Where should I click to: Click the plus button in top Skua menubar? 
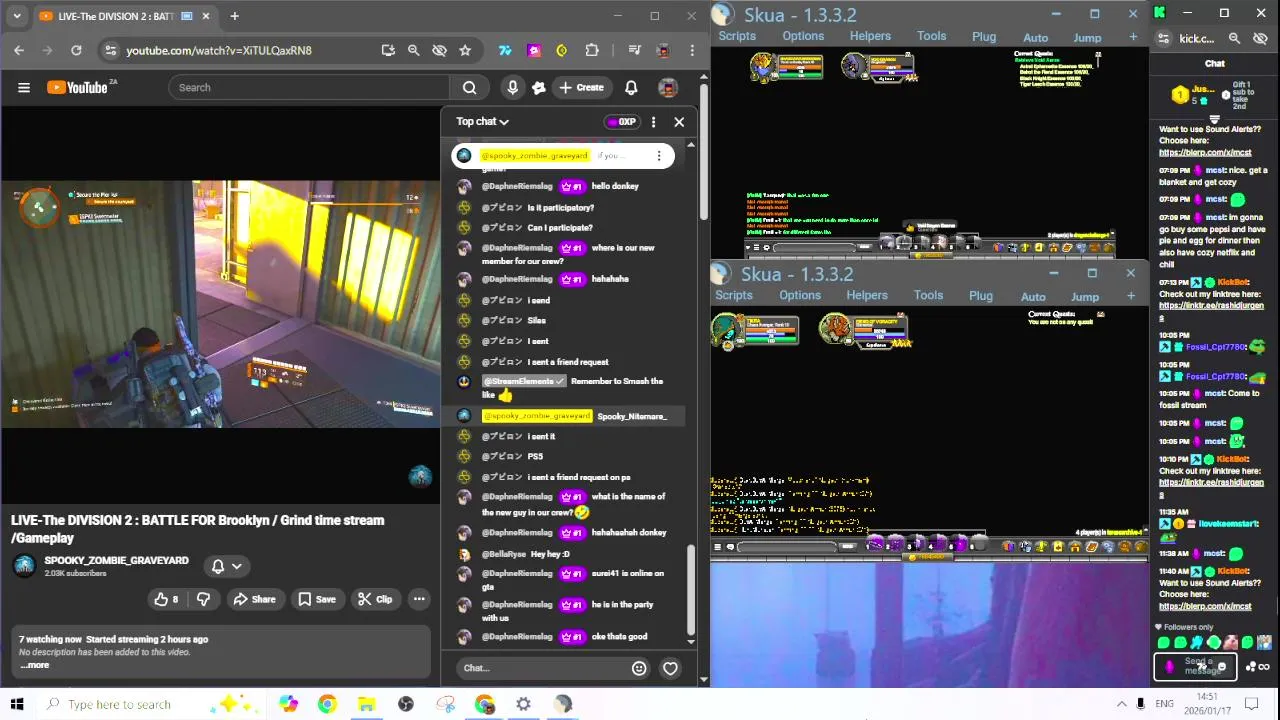pyautogui.click(x=1133, y=37)
